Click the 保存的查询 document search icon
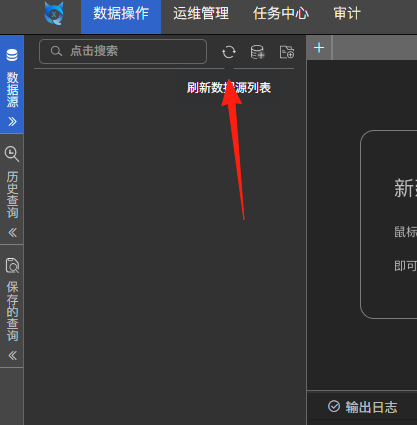 click(x=12, y=265)
